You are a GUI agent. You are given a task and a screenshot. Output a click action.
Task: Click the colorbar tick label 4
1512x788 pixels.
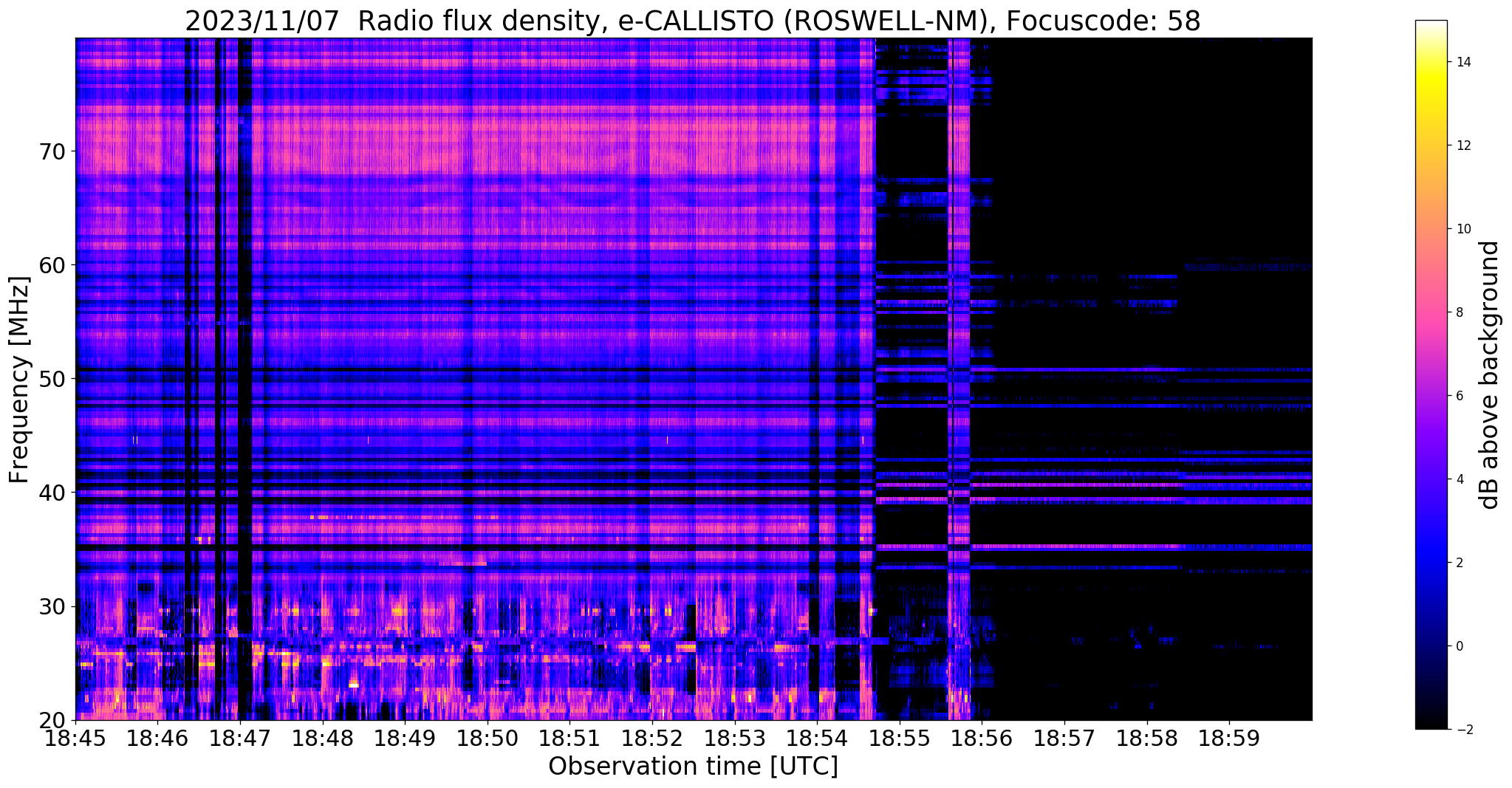[1459, 479]
